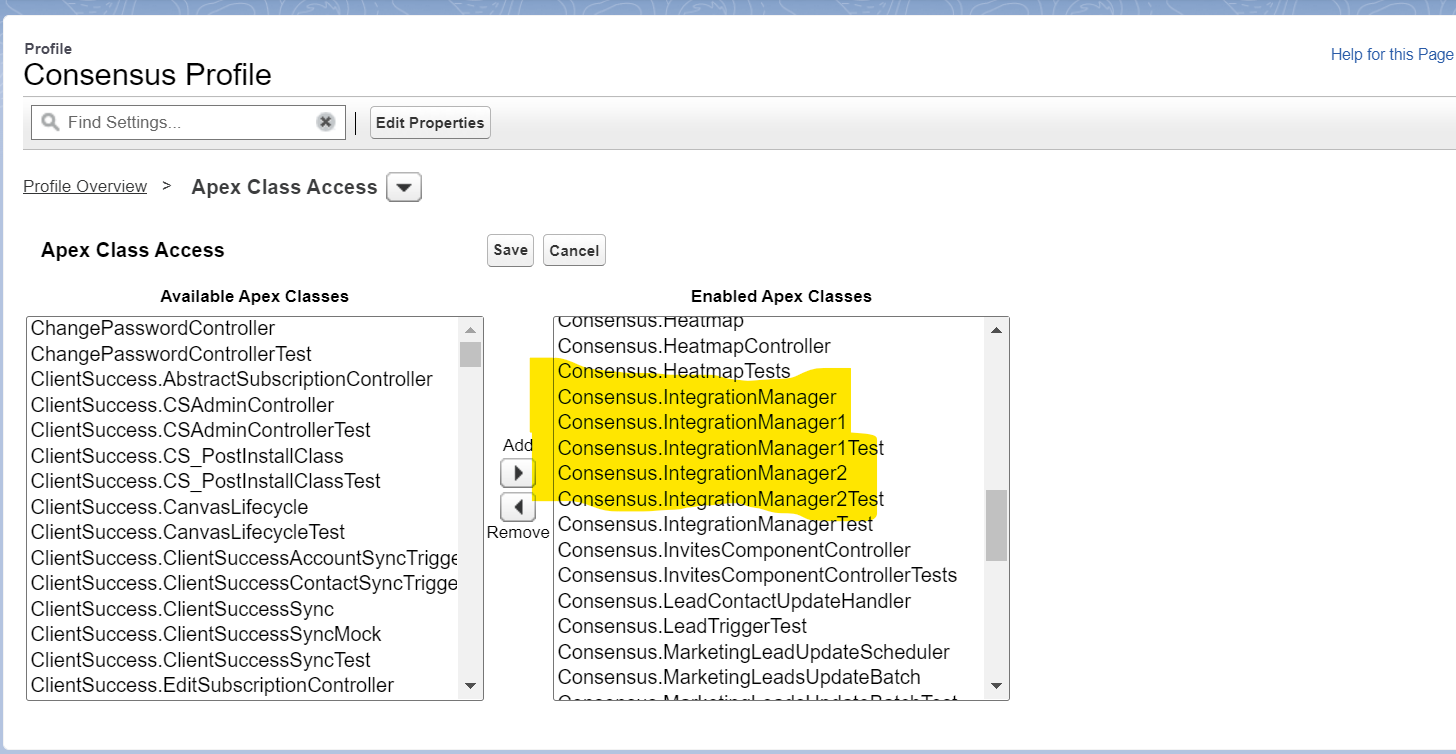This screenshot has width=1456, height=754.
Task: Click Available Apex Classes scrollbar thumb
Action: (x=470, y=354)
